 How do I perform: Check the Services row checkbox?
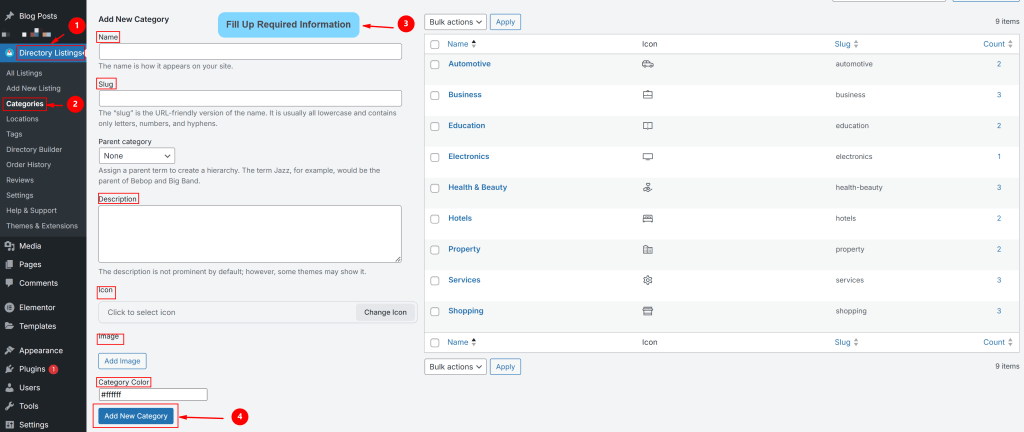(x=435, y=281)
